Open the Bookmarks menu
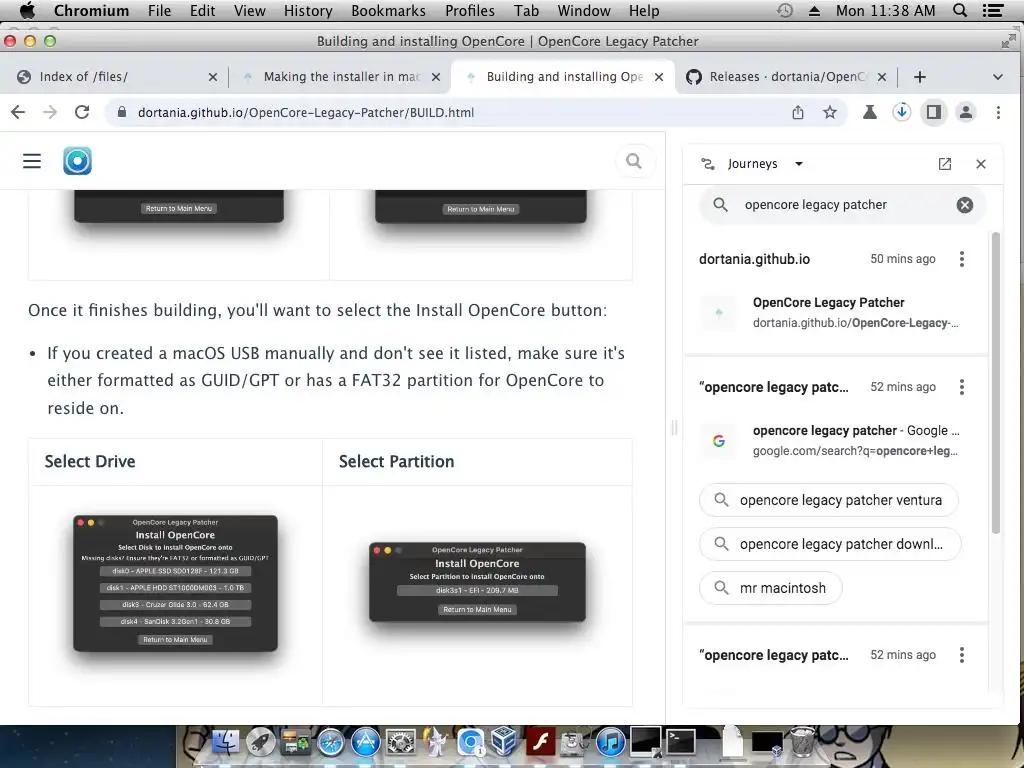This screenshot has width=1024, height=768. tap(388, 10)
